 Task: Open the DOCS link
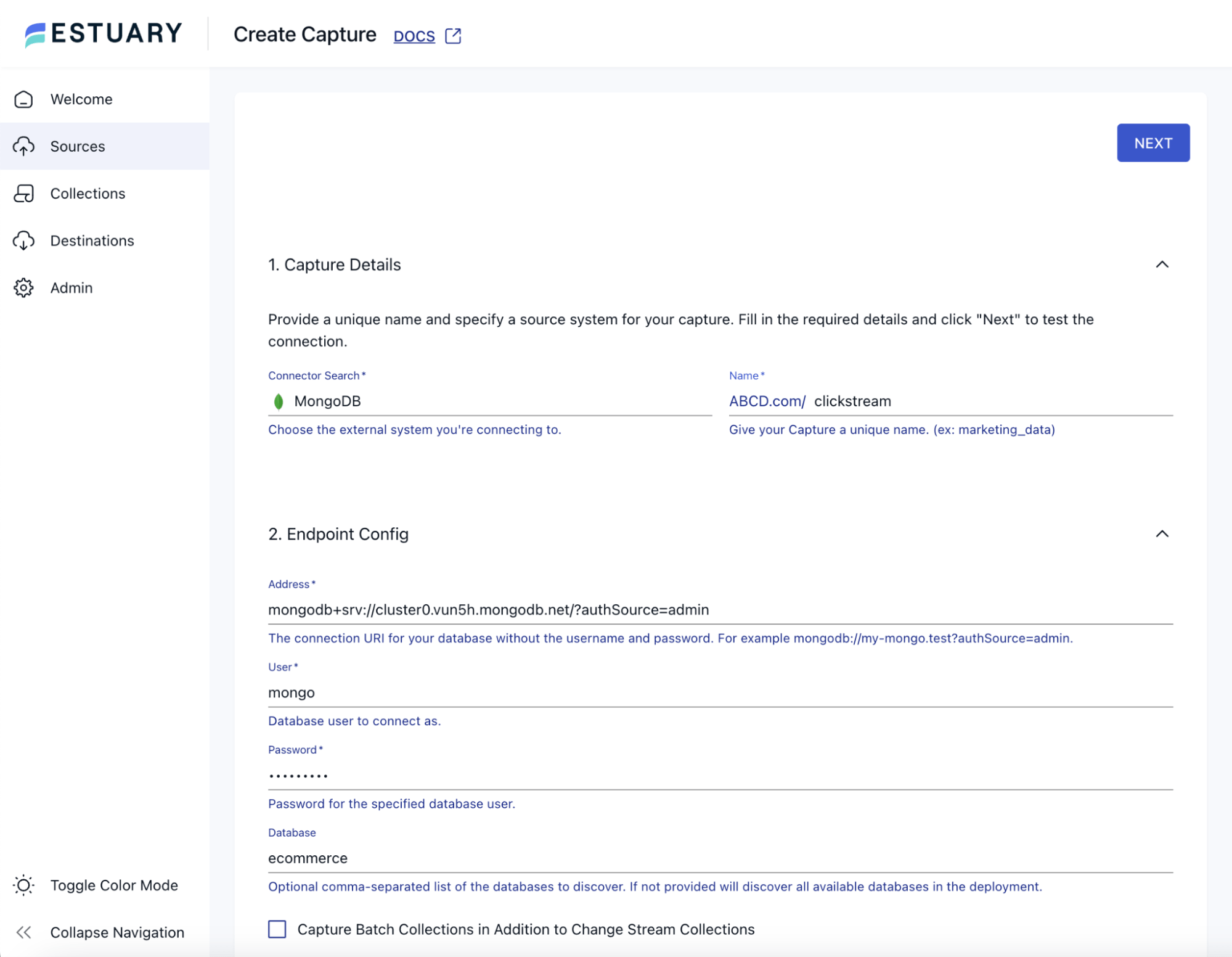[414, 36]
